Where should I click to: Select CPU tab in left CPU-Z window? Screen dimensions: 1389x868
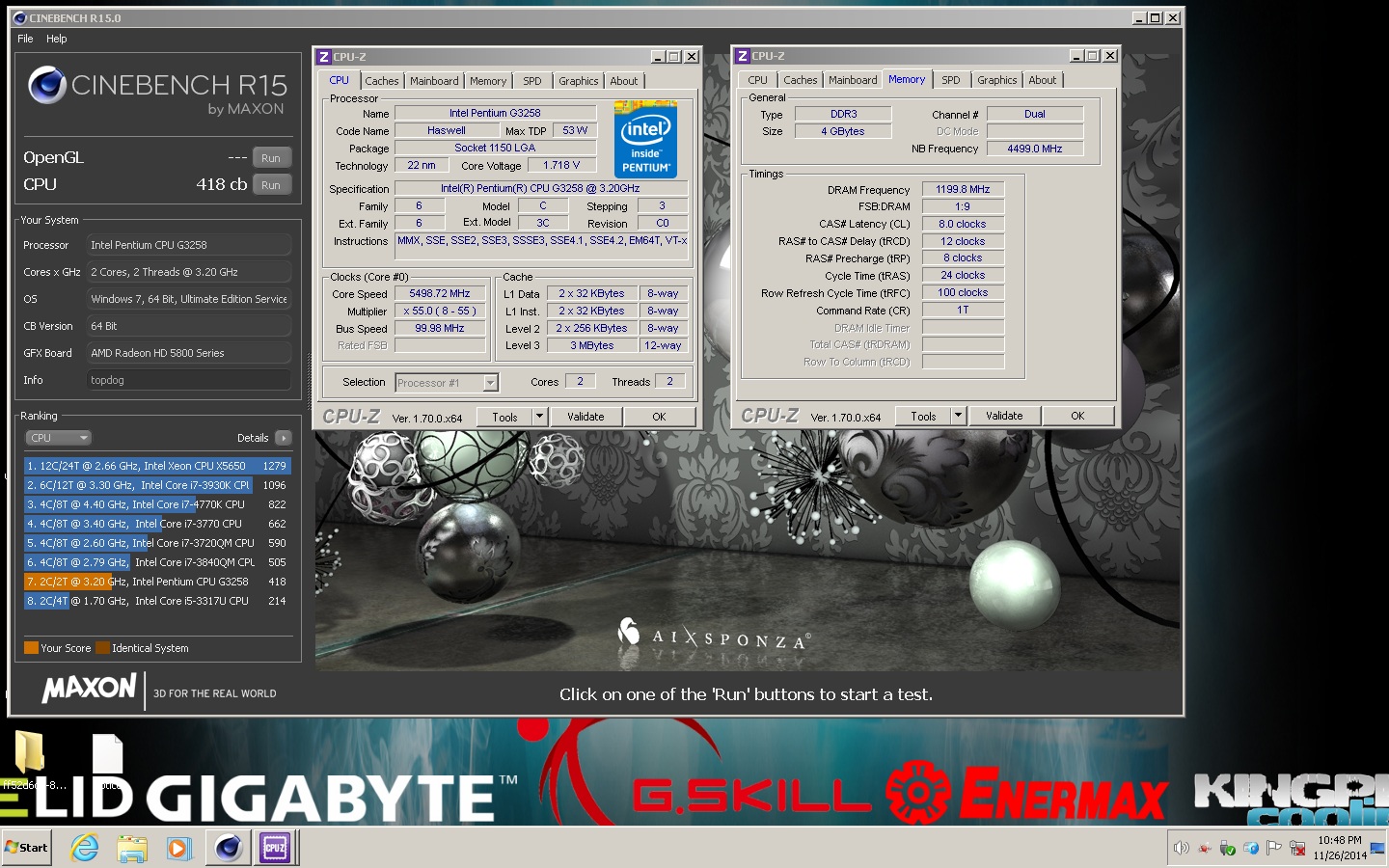tap(340, 80)
